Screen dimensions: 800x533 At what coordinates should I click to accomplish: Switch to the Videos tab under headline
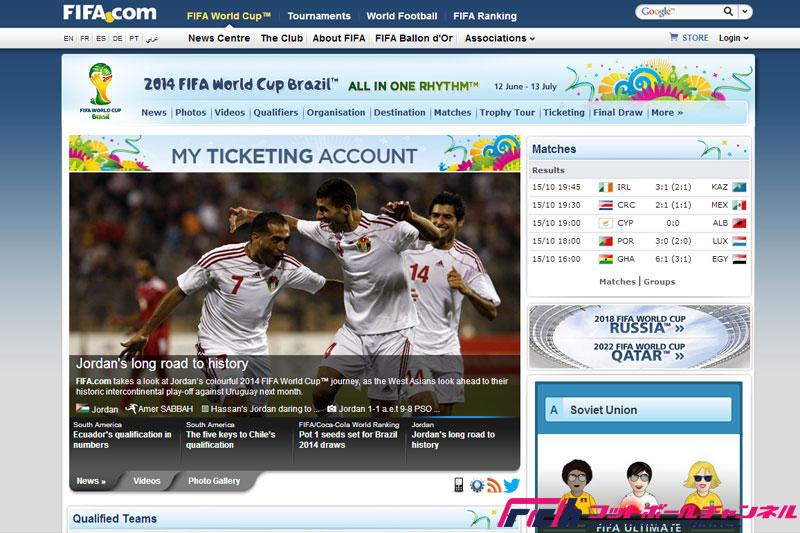click(147, 481)
